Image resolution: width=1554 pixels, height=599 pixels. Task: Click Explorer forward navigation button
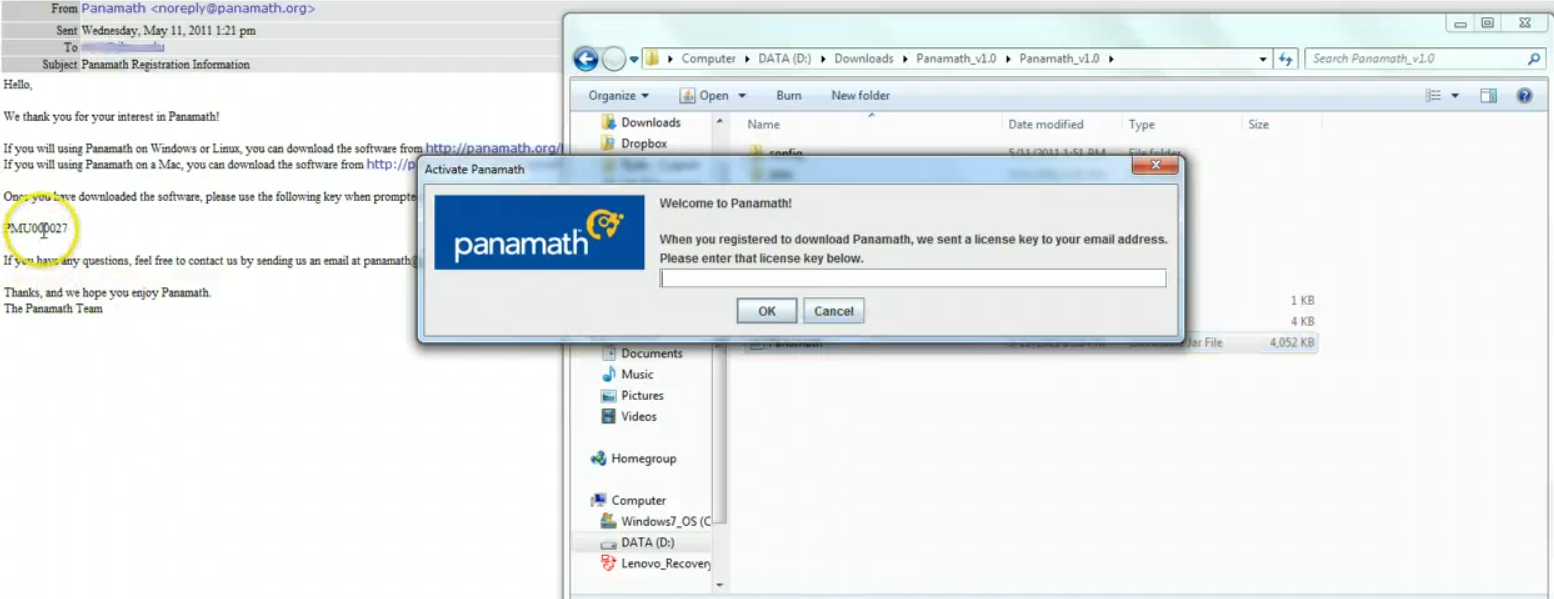[614, 59]
